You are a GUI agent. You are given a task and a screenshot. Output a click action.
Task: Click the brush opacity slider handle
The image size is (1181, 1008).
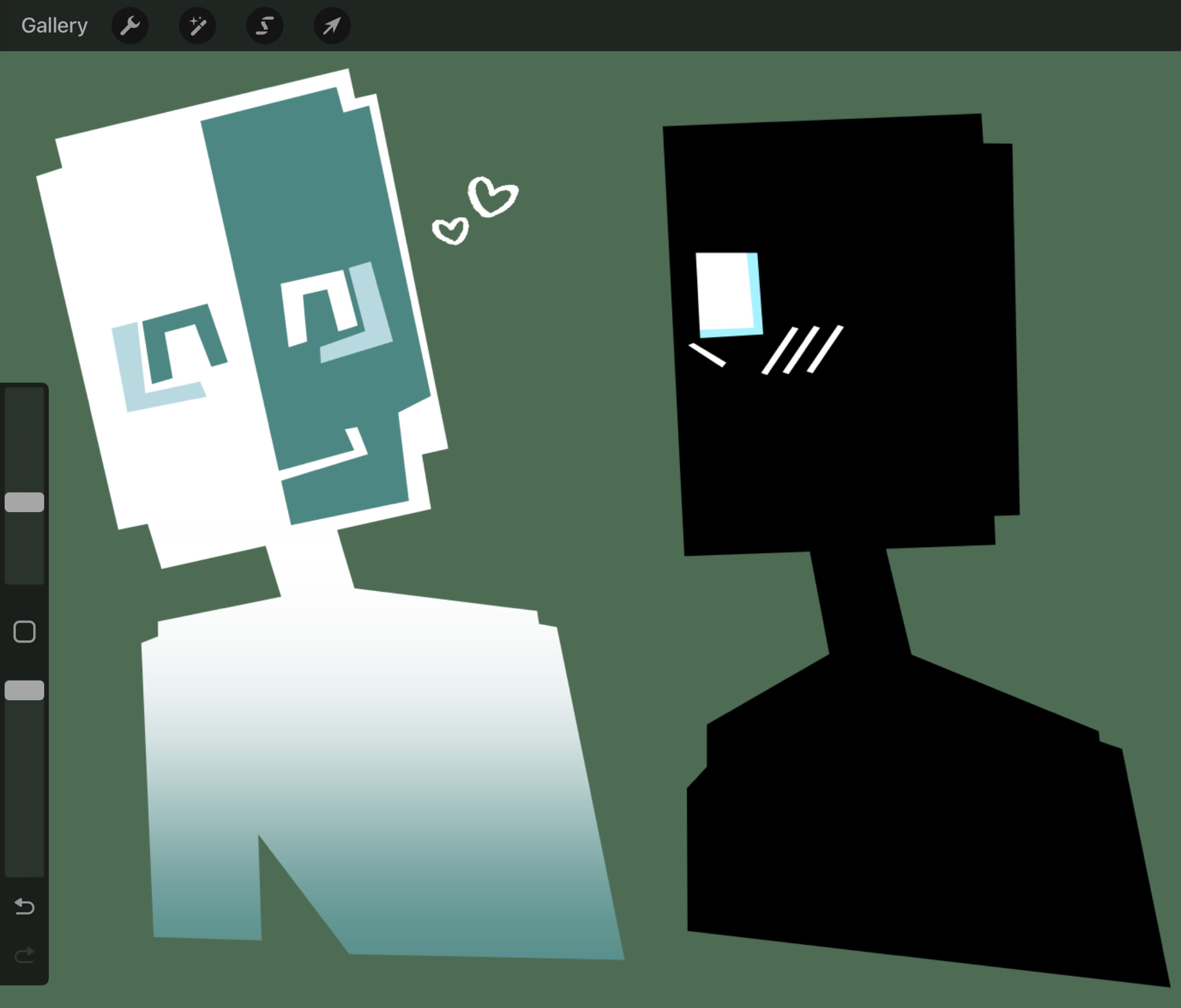tap(24, 690)
